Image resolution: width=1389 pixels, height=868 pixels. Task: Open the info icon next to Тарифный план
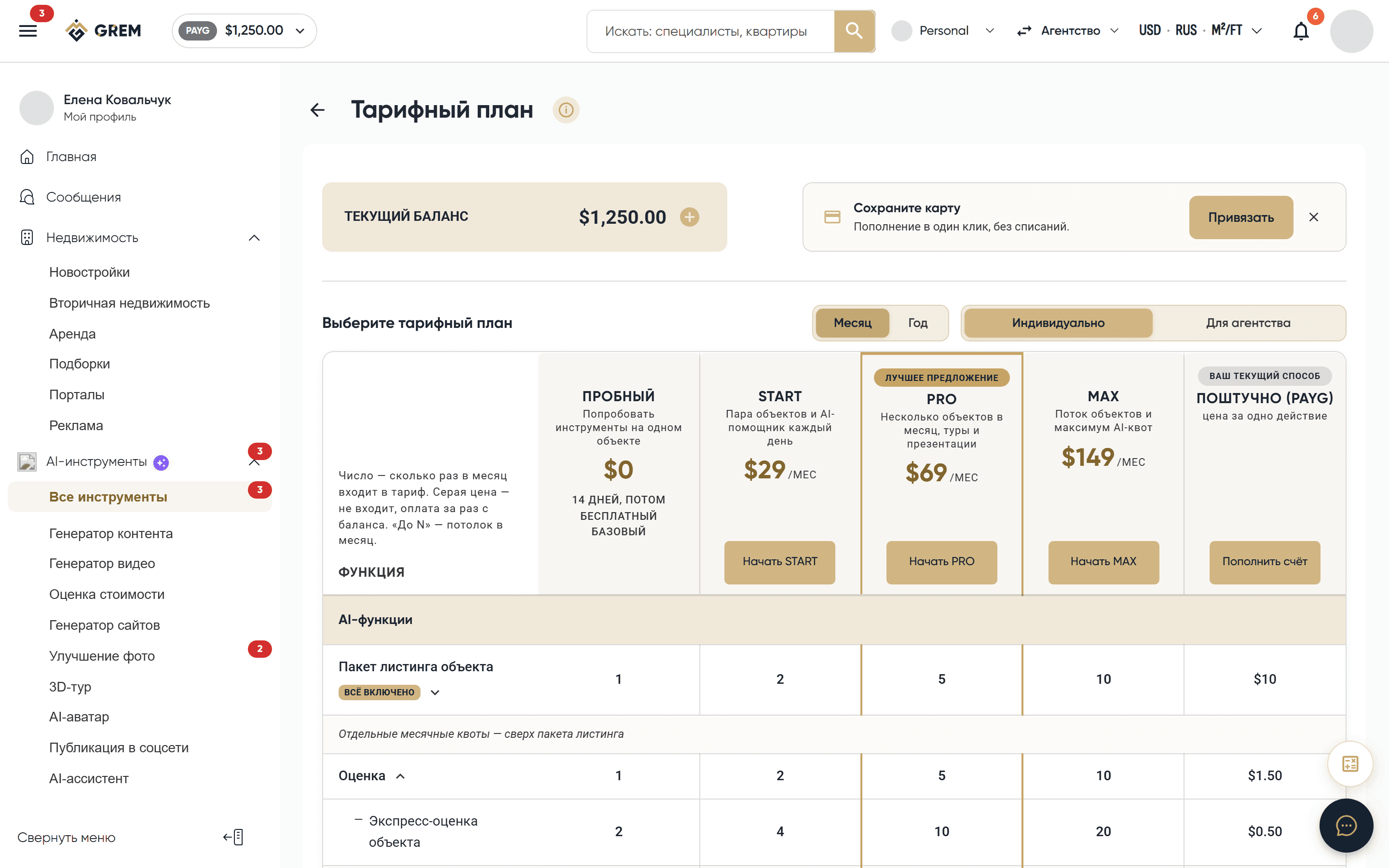point(566,109)
